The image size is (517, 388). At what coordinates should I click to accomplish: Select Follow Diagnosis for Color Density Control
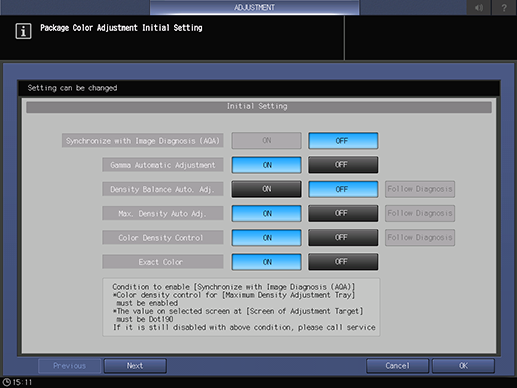(420, 238)
